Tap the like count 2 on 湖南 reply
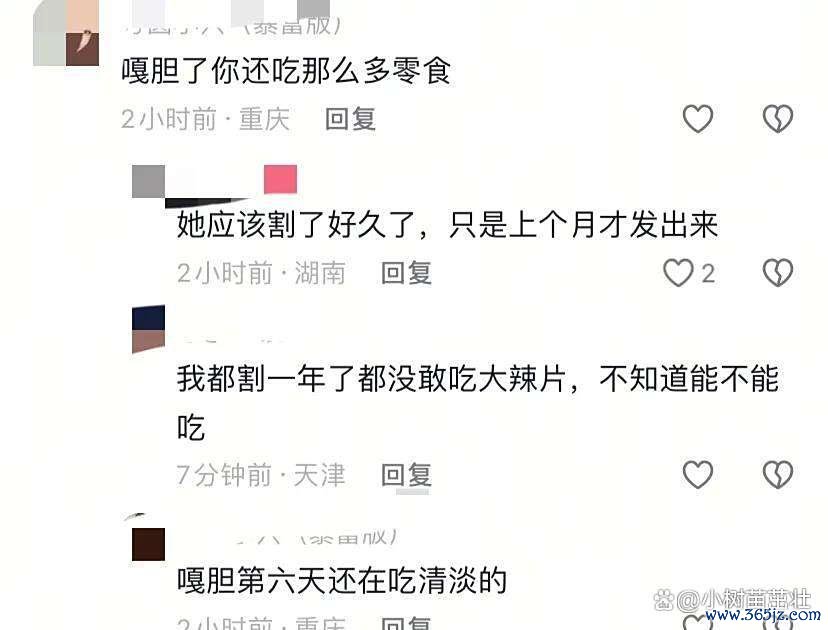 point(708,274)
